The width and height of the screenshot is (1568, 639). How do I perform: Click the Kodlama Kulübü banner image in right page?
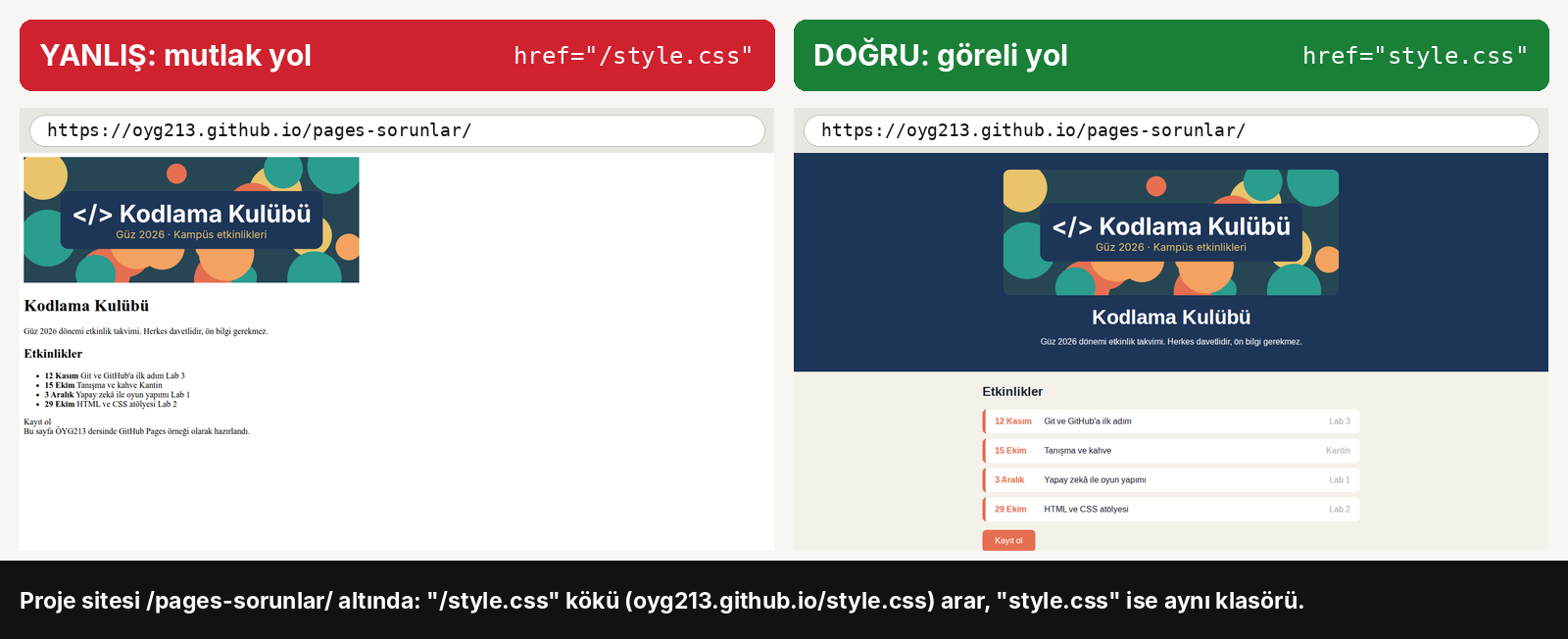(x=1171, y=232)
